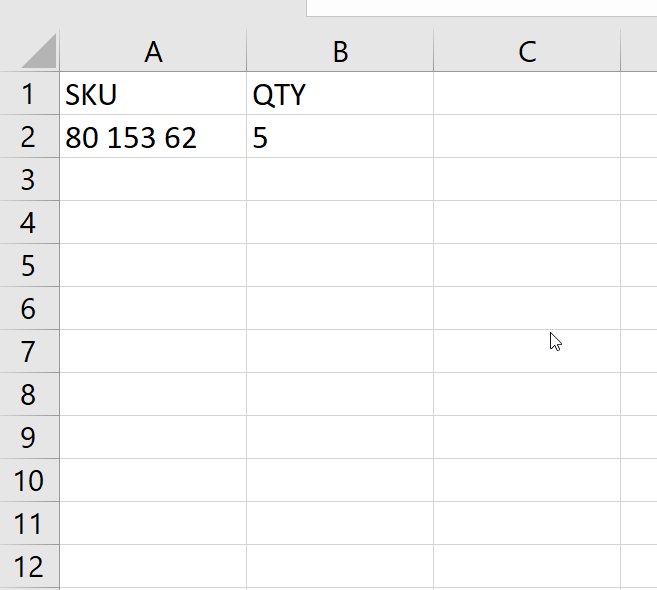This screenshot has width=657, height=590.
Task: Select the SKU header cell
Action: coord(153,95)
